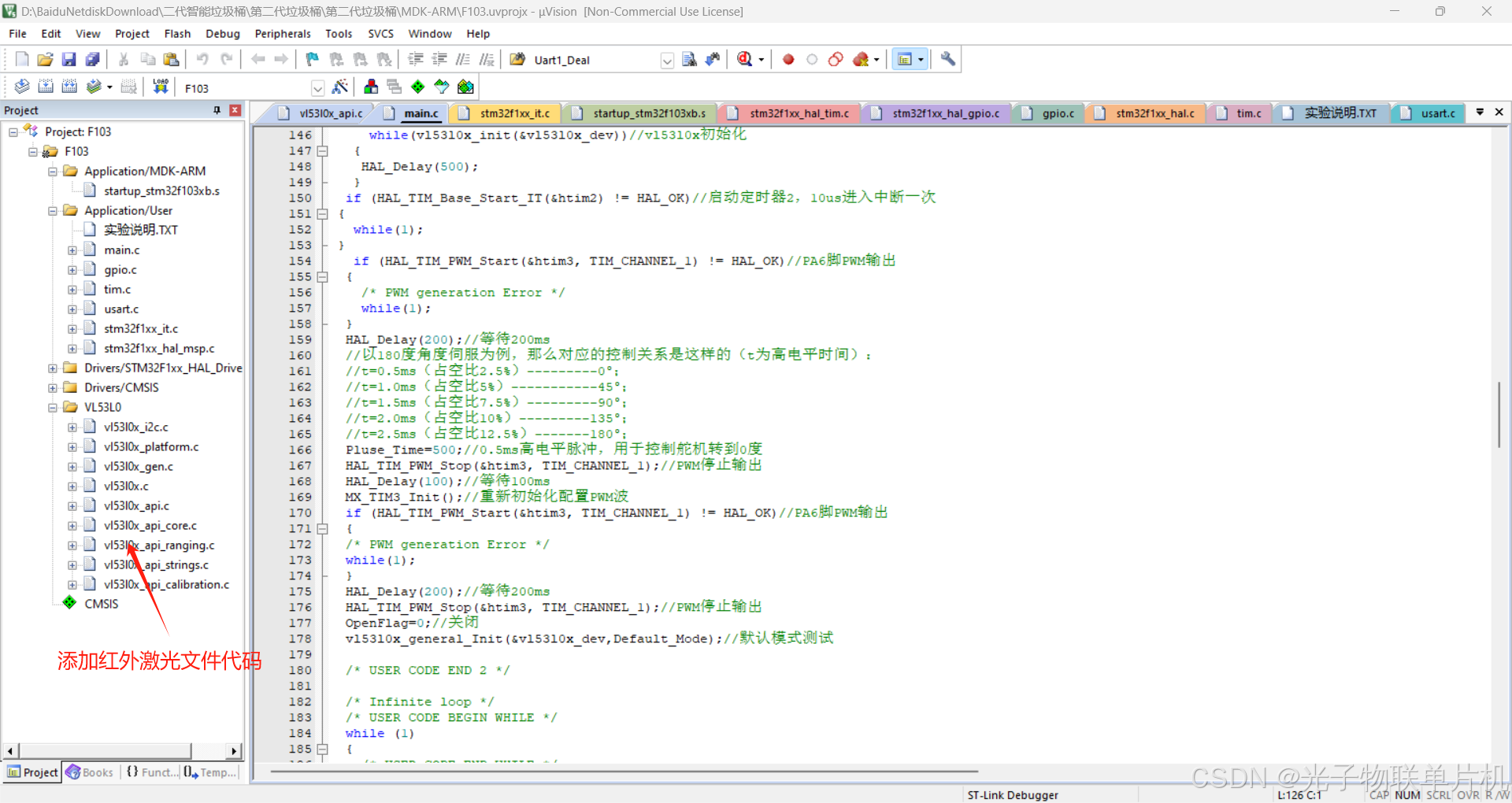
Task: Collapse the code fold at line 171
Action: tap(322, 529)
